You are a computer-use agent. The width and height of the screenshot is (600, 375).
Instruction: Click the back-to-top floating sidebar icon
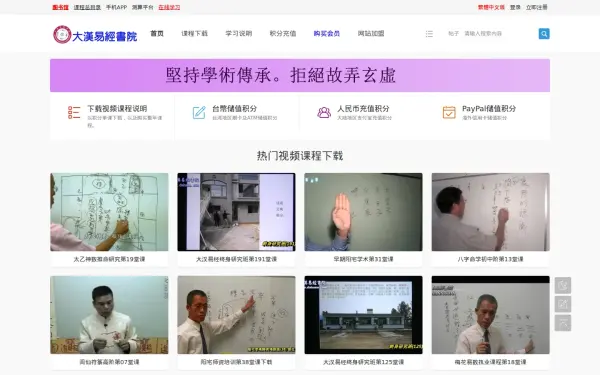(x=563, y=323)
